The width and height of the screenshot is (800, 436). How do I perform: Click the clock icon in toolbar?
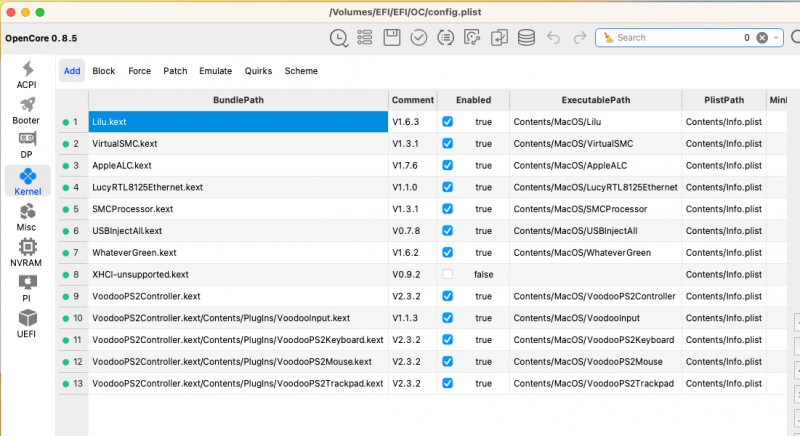click(339, 38)
